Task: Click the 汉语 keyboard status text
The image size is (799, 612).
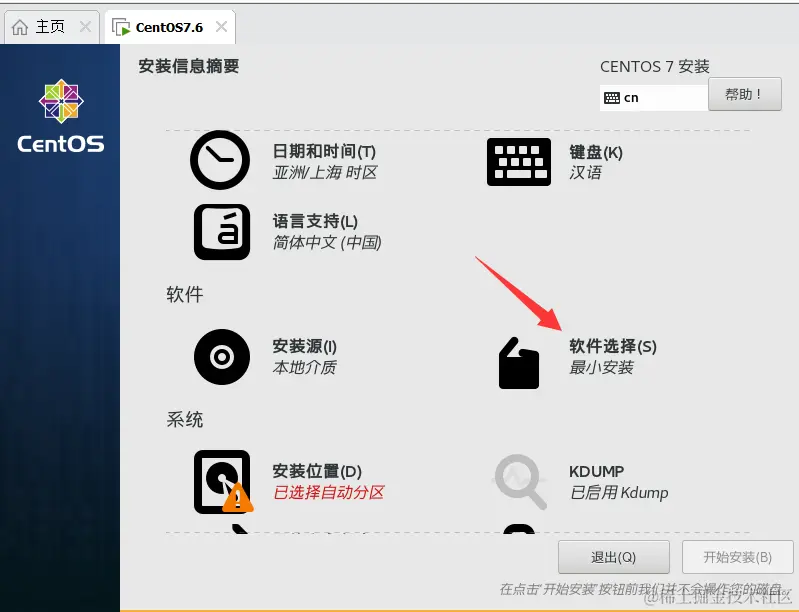Action: 585,173
